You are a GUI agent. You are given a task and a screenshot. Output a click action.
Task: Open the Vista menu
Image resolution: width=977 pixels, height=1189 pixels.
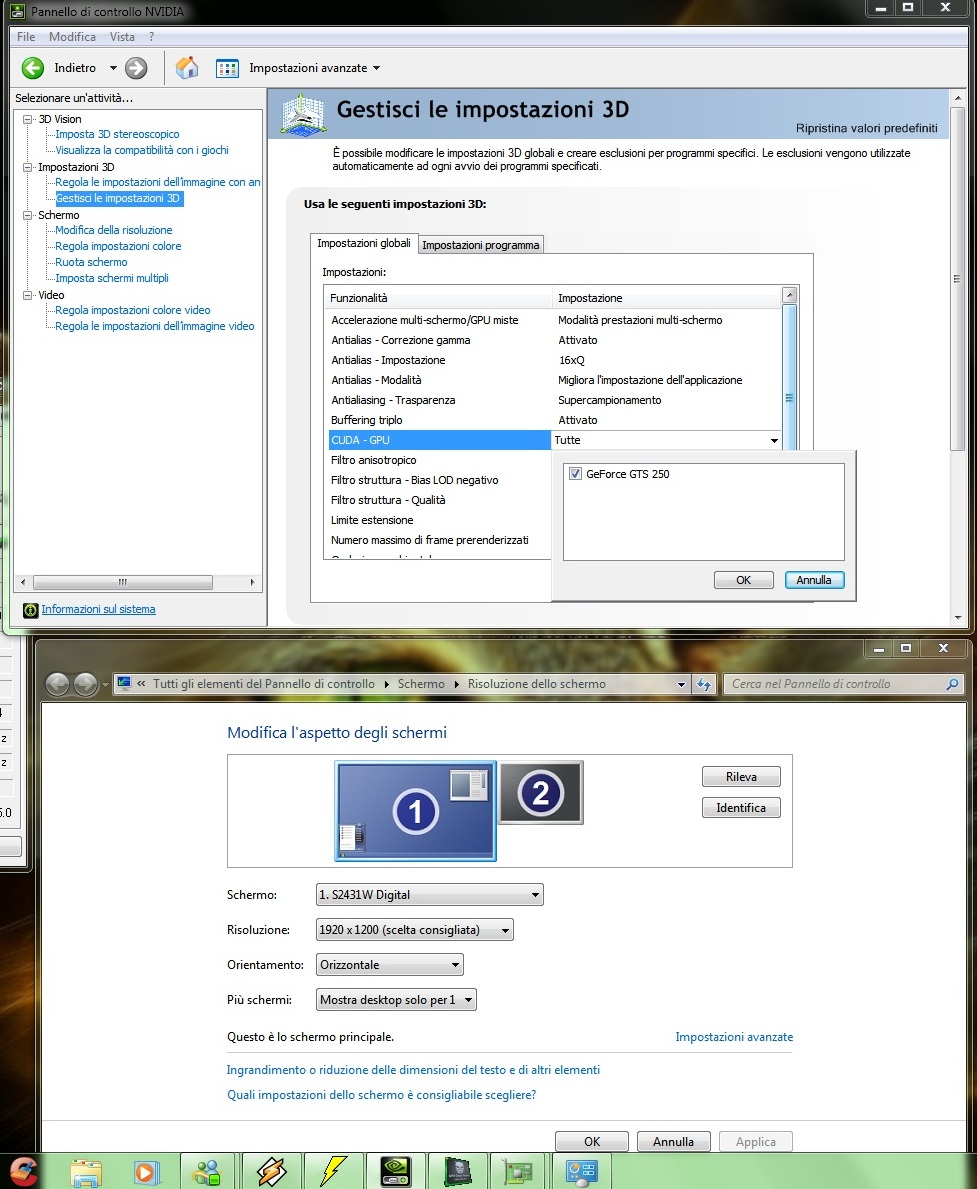(x=122, y=36)
